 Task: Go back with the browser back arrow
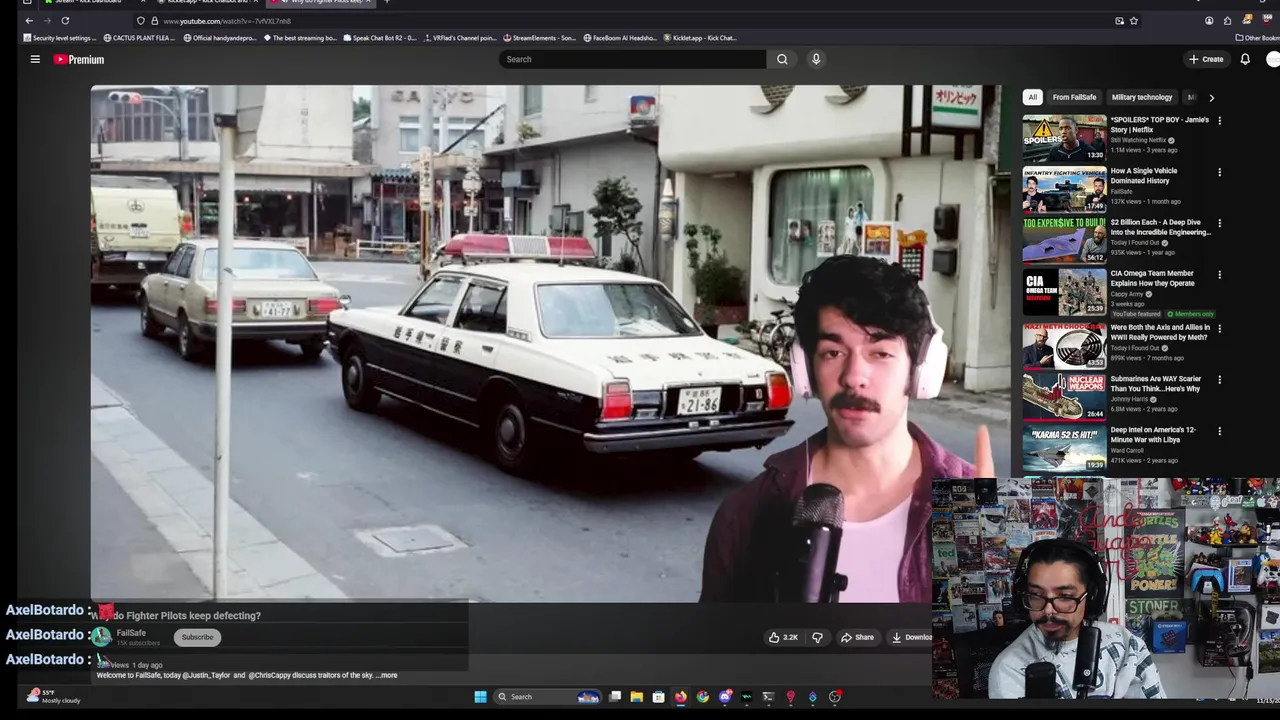pos(29,20)
